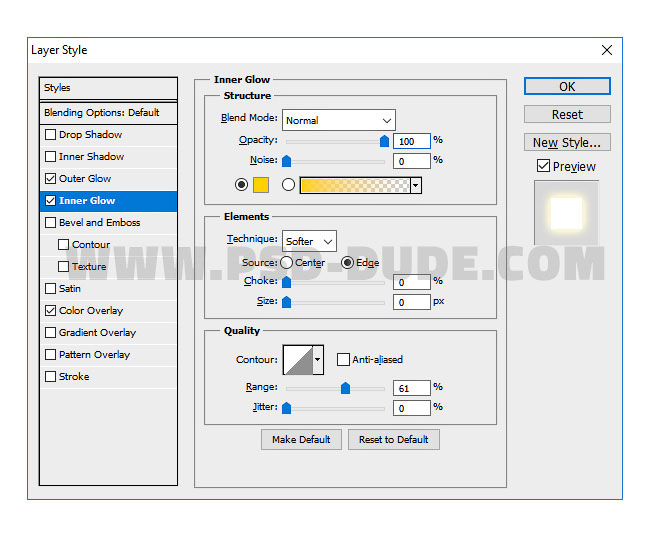The image size is (650, 537).
Task: Enable the Drop Shadow checkbox
Action: 51,135
